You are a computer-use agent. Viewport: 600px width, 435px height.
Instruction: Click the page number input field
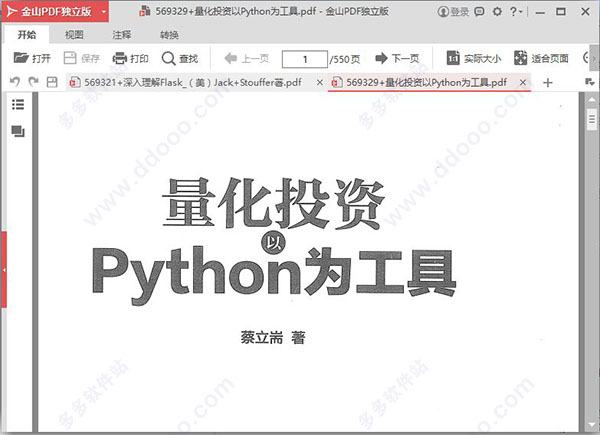click(x=305, y=59)
